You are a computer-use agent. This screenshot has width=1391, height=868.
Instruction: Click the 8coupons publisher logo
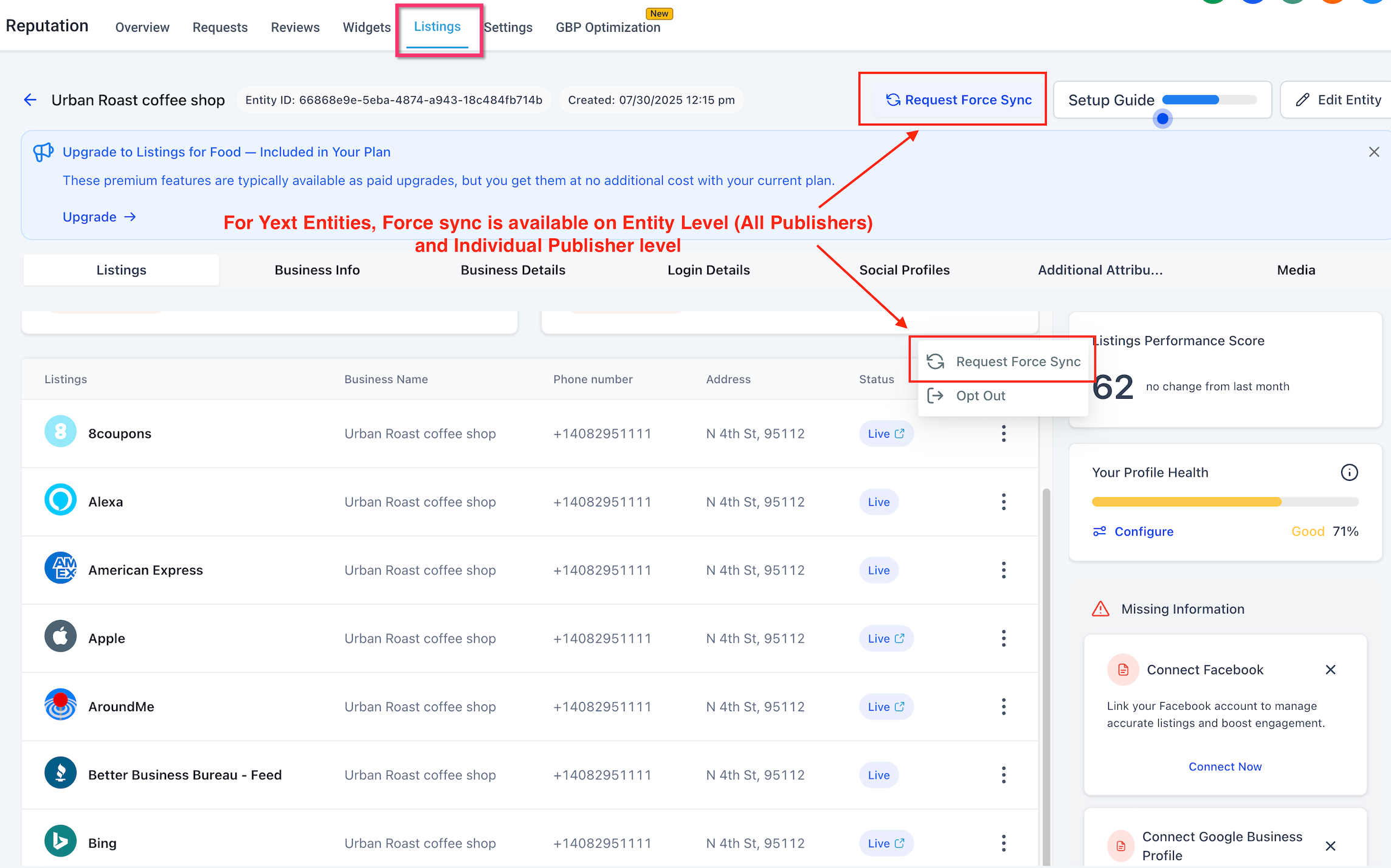[60, 433]
